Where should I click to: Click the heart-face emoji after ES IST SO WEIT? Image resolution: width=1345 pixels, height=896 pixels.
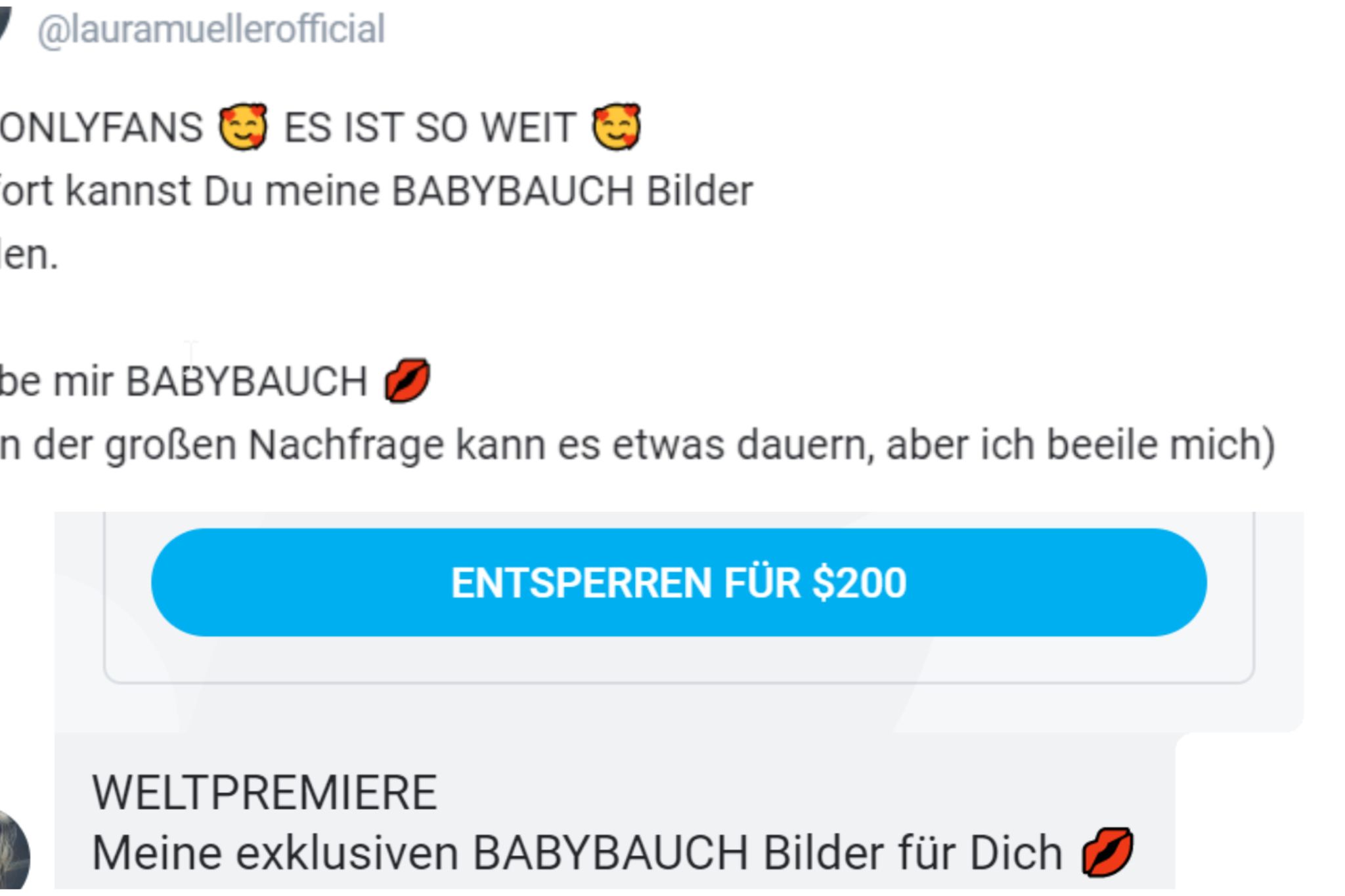click(x=616, y=127)
